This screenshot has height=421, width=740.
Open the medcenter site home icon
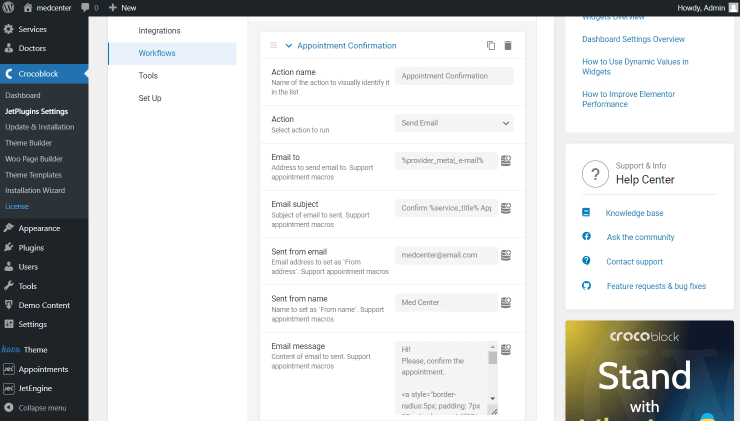tap(28, 8)
